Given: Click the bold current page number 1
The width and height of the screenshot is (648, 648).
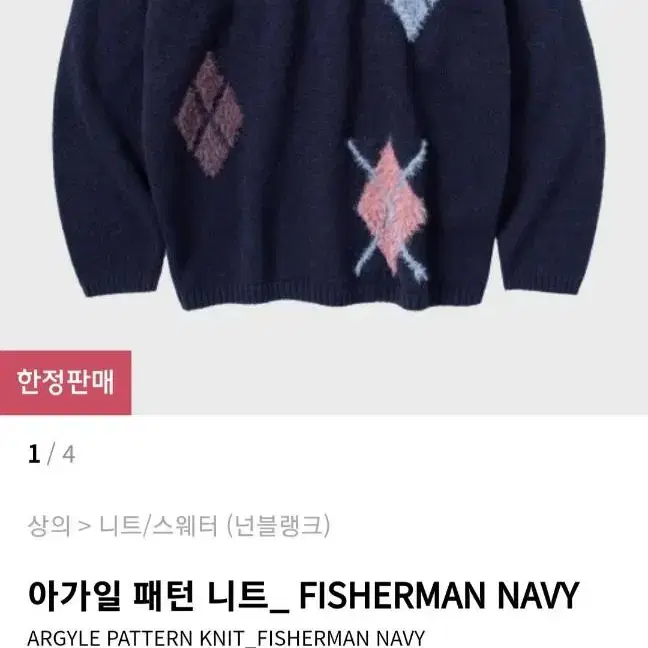Looking at the screenshot, I should (x=34, y=454).
